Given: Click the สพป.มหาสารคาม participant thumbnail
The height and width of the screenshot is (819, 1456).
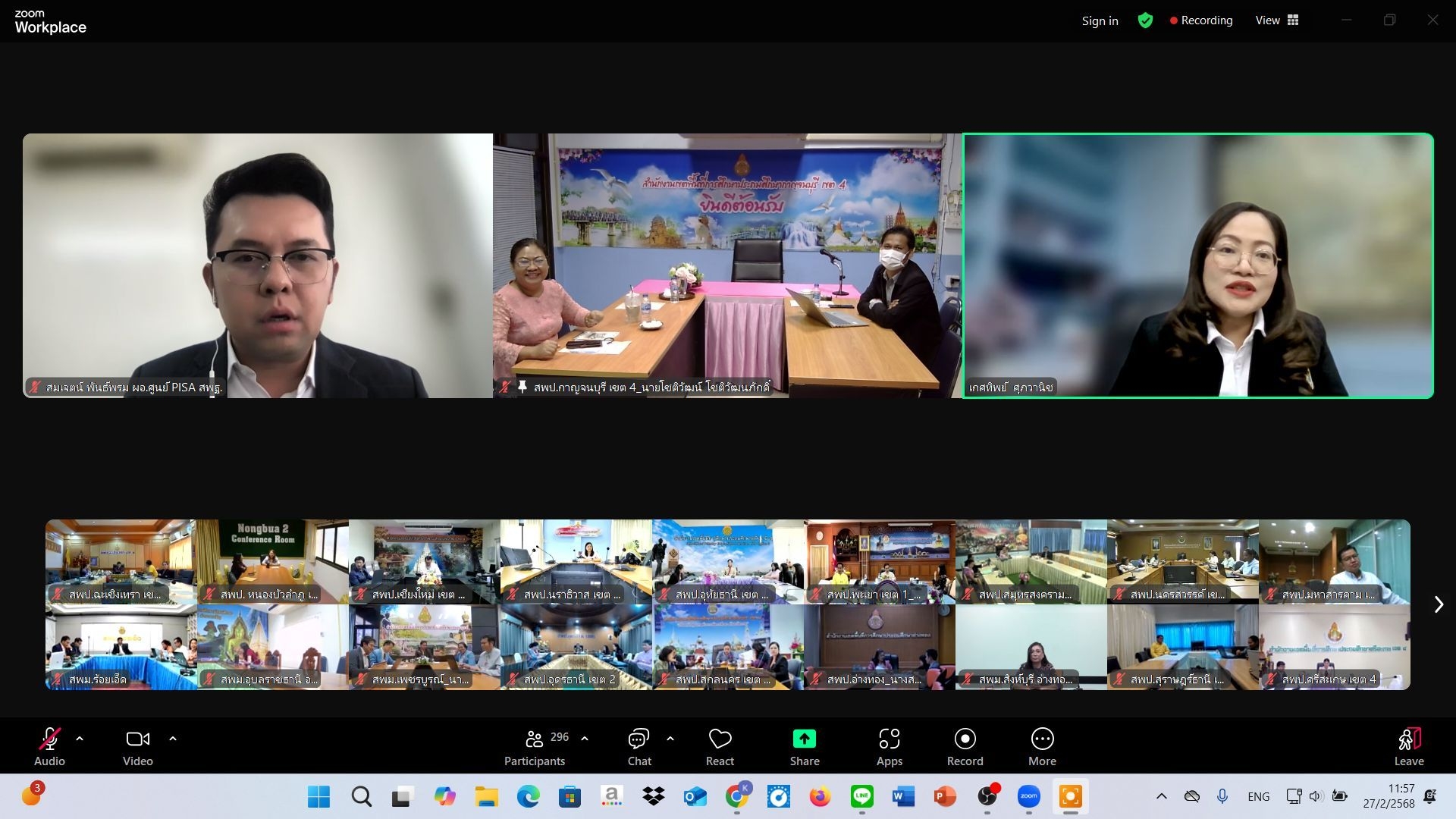Looking at the screenshot, I should (1335, 562).
